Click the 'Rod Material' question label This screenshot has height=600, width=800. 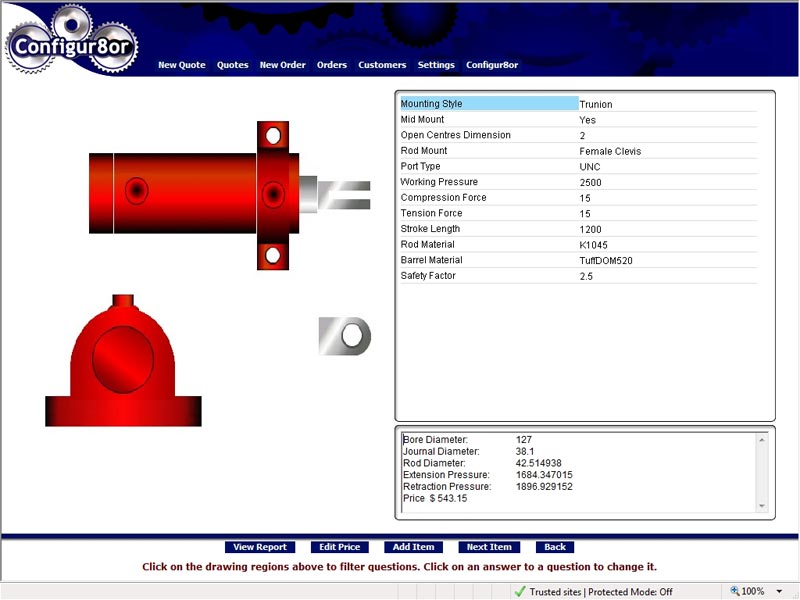427,244
